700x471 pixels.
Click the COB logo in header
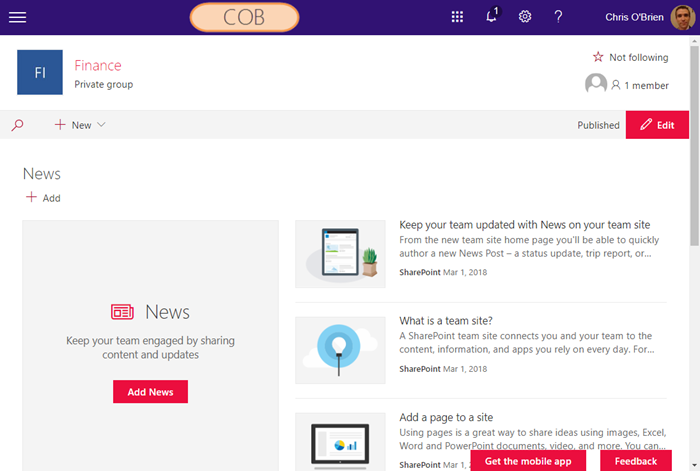pyautogui.click(x=244, y=17)
